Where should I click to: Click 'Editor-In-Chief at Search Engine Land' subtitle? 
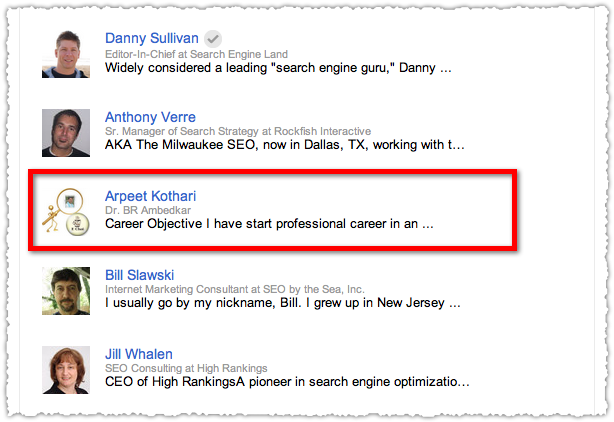[196, 54]
